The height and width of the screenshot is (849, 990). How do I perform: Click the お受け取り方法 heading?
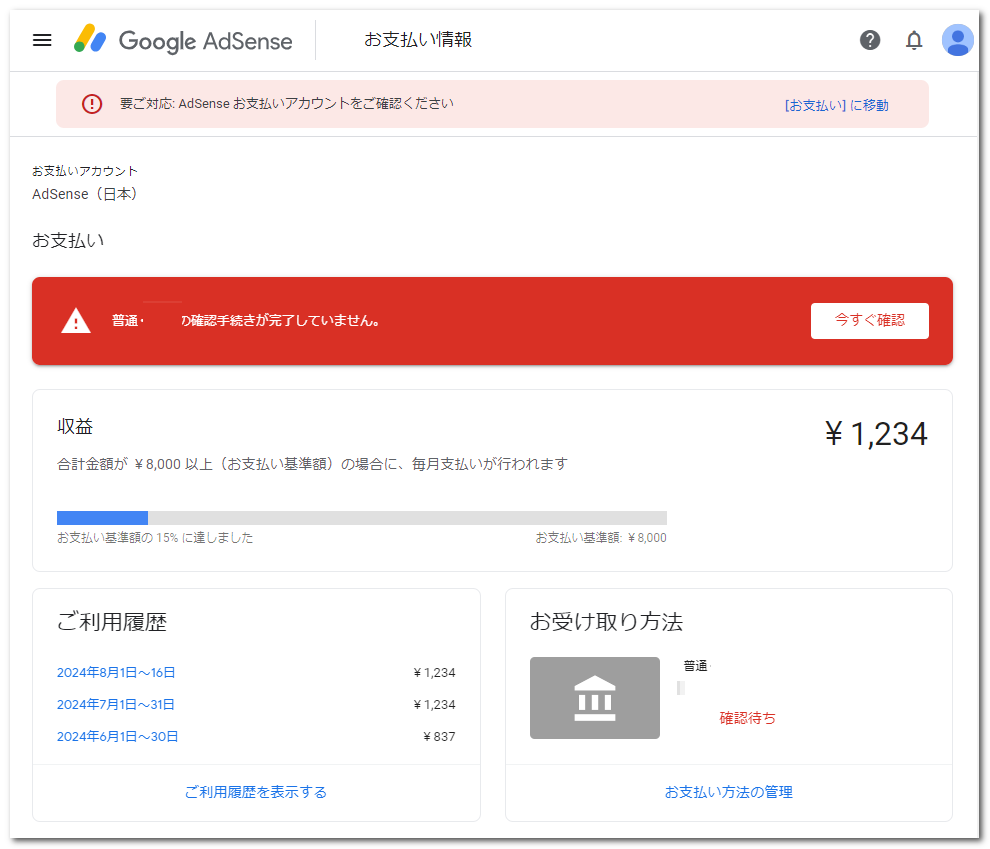(606, 622)
